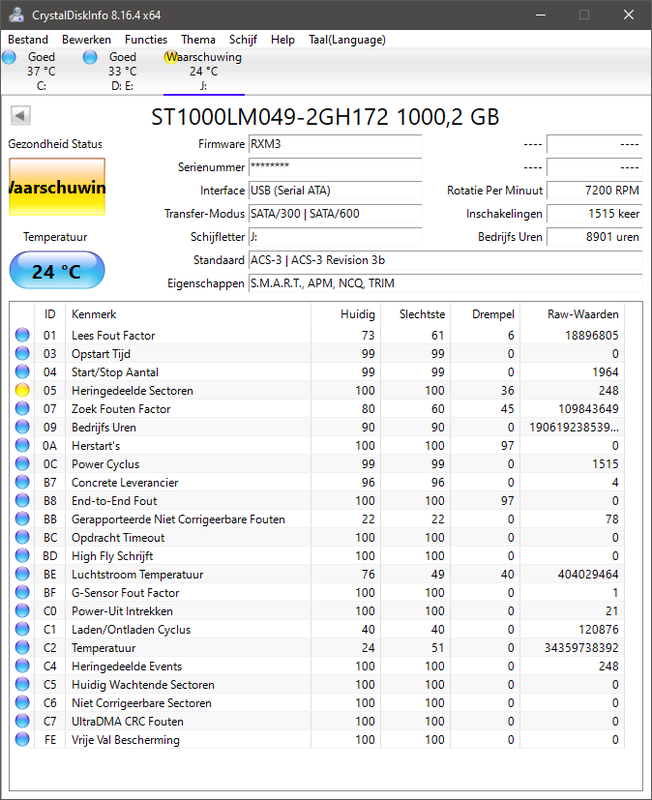Click the blue health dot beside Lees Fout Factor
This screenshot has height=800, width=652.
22,335
